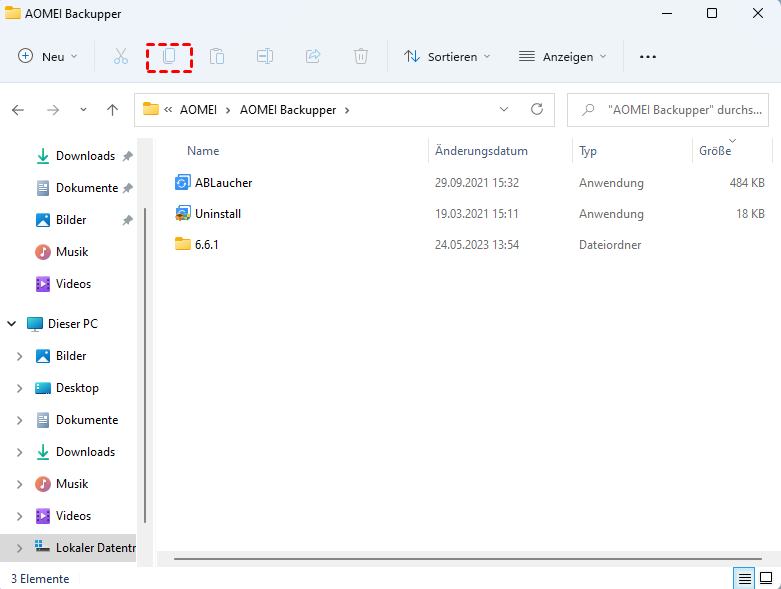Open Videos in quick access
The width and height of the screenshot is (781, 589).
coord(73,284)
